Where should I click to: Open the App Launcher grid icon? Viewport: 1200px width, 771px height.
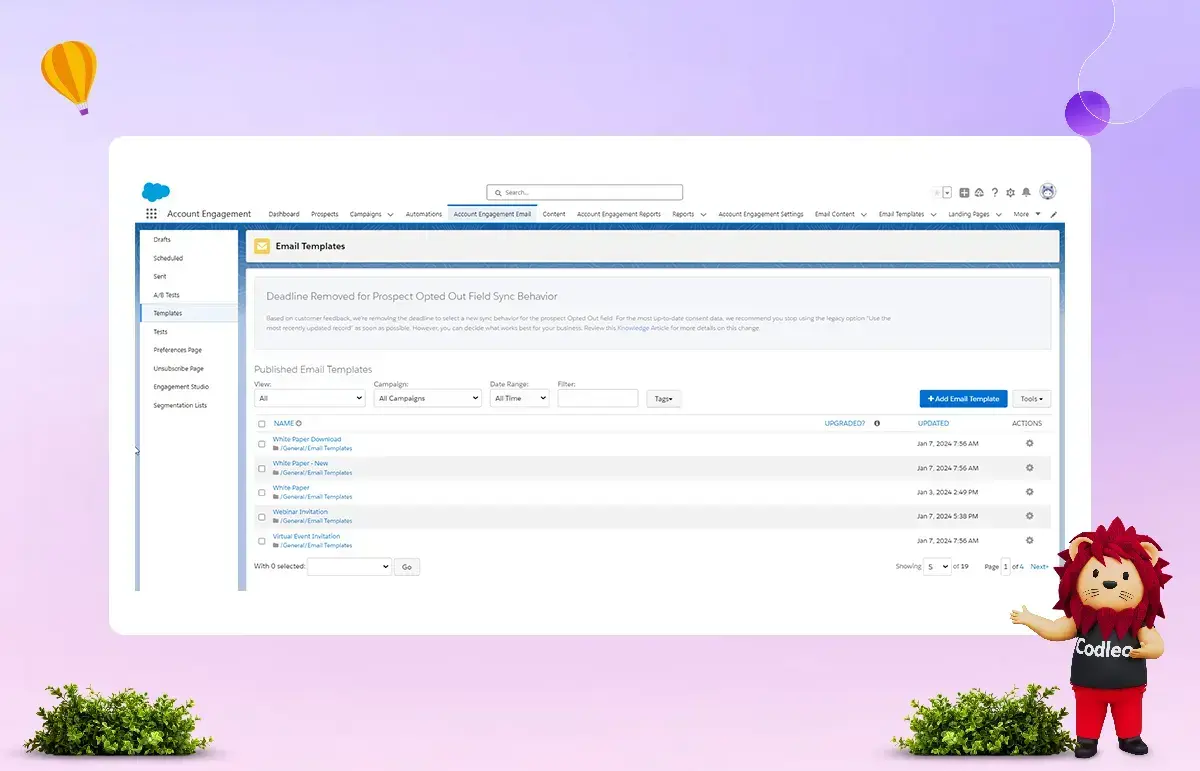point(151,214)
